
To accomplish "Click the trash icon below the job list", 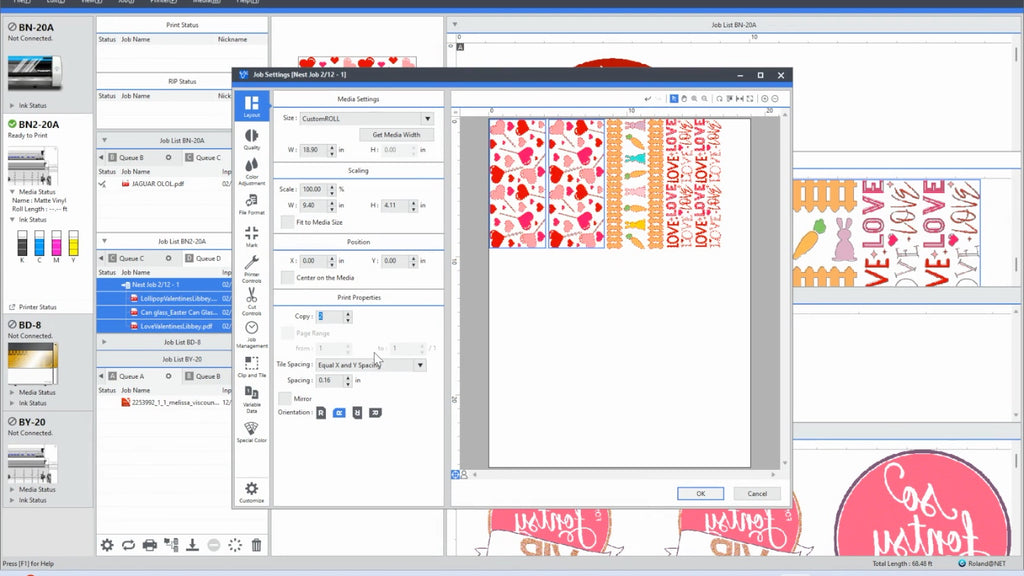I will point(257,545).
